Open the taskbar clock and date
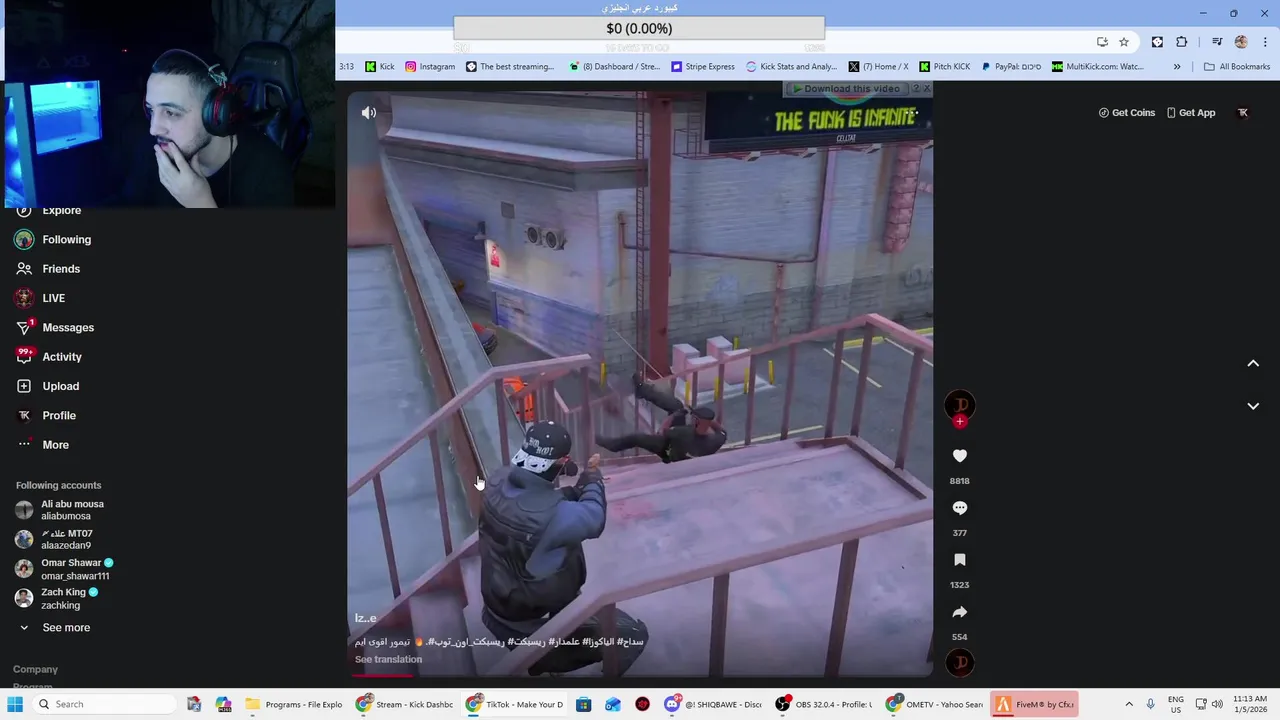The image size is (1280, 720). click(x=1250, y=704)
